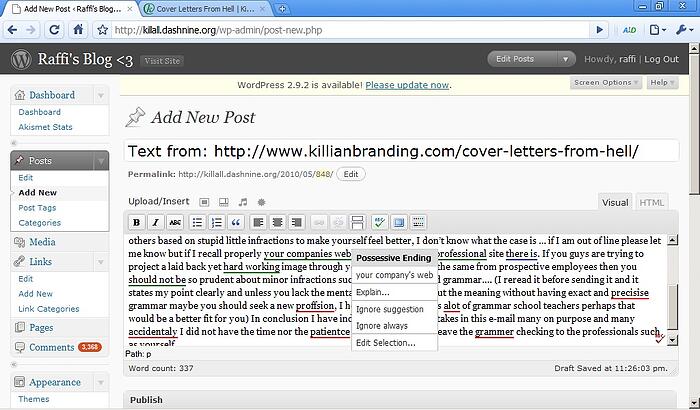Click the insert link toolbar icon
Screen dimensions: 700x410
(319, 222)
